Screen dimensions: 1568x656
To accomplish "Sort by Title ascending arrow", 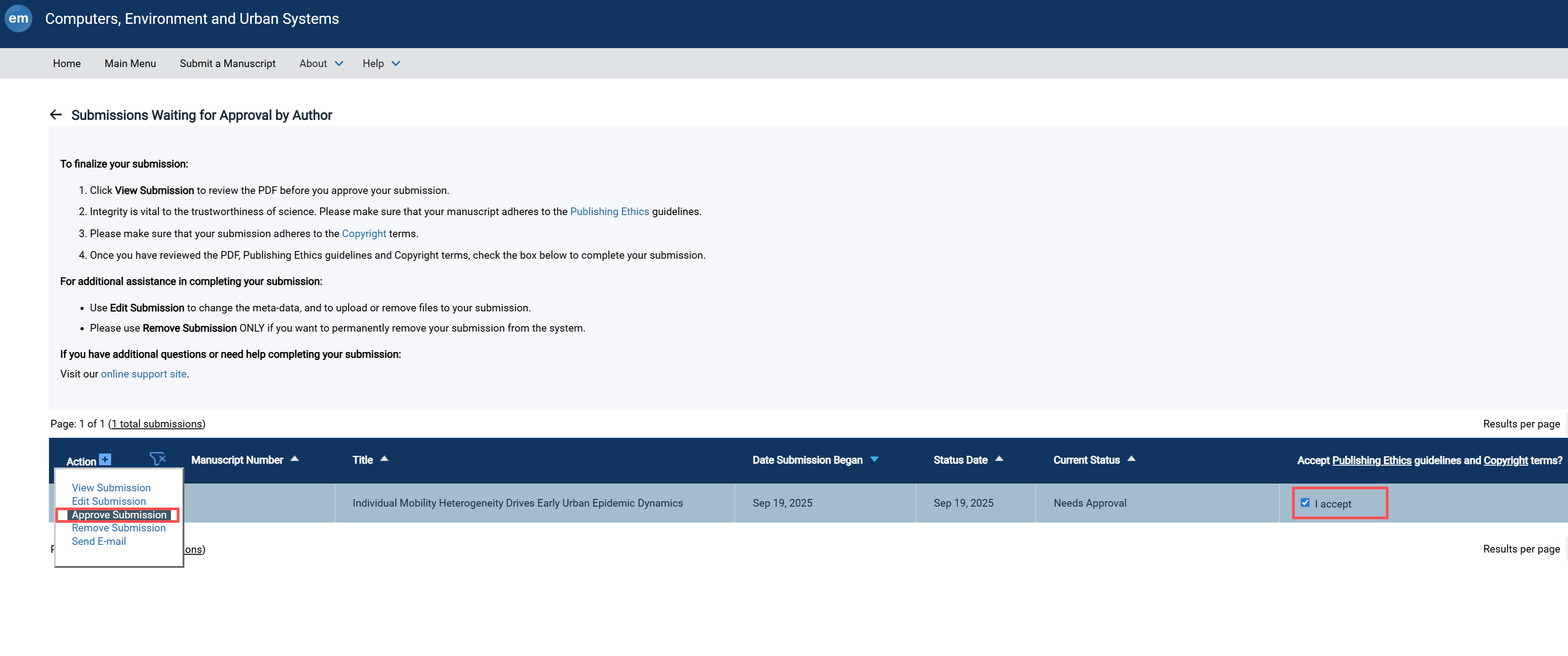I will click(x=384, y=458).
